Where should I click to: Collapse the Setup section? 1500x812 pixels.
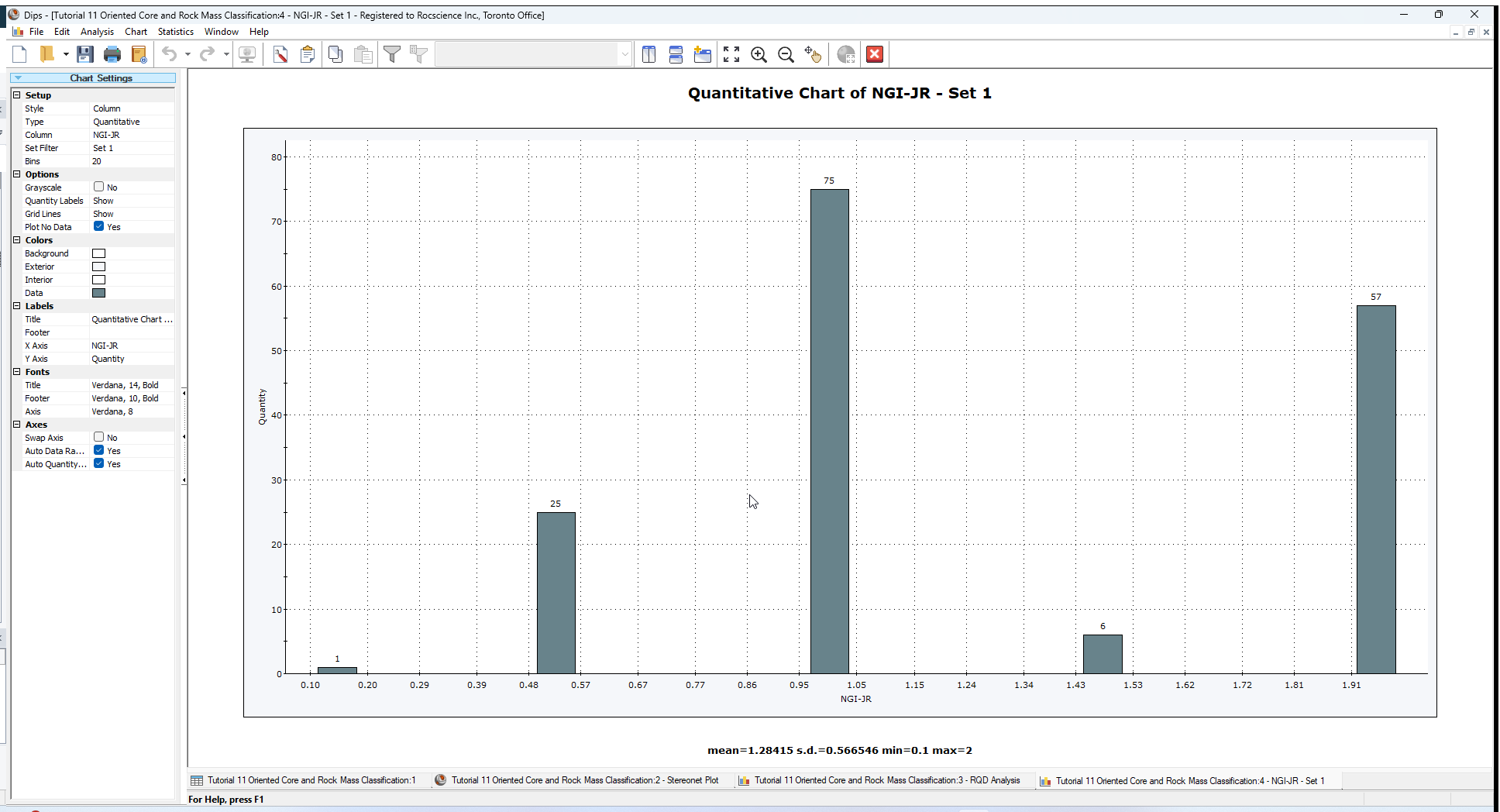17,95
